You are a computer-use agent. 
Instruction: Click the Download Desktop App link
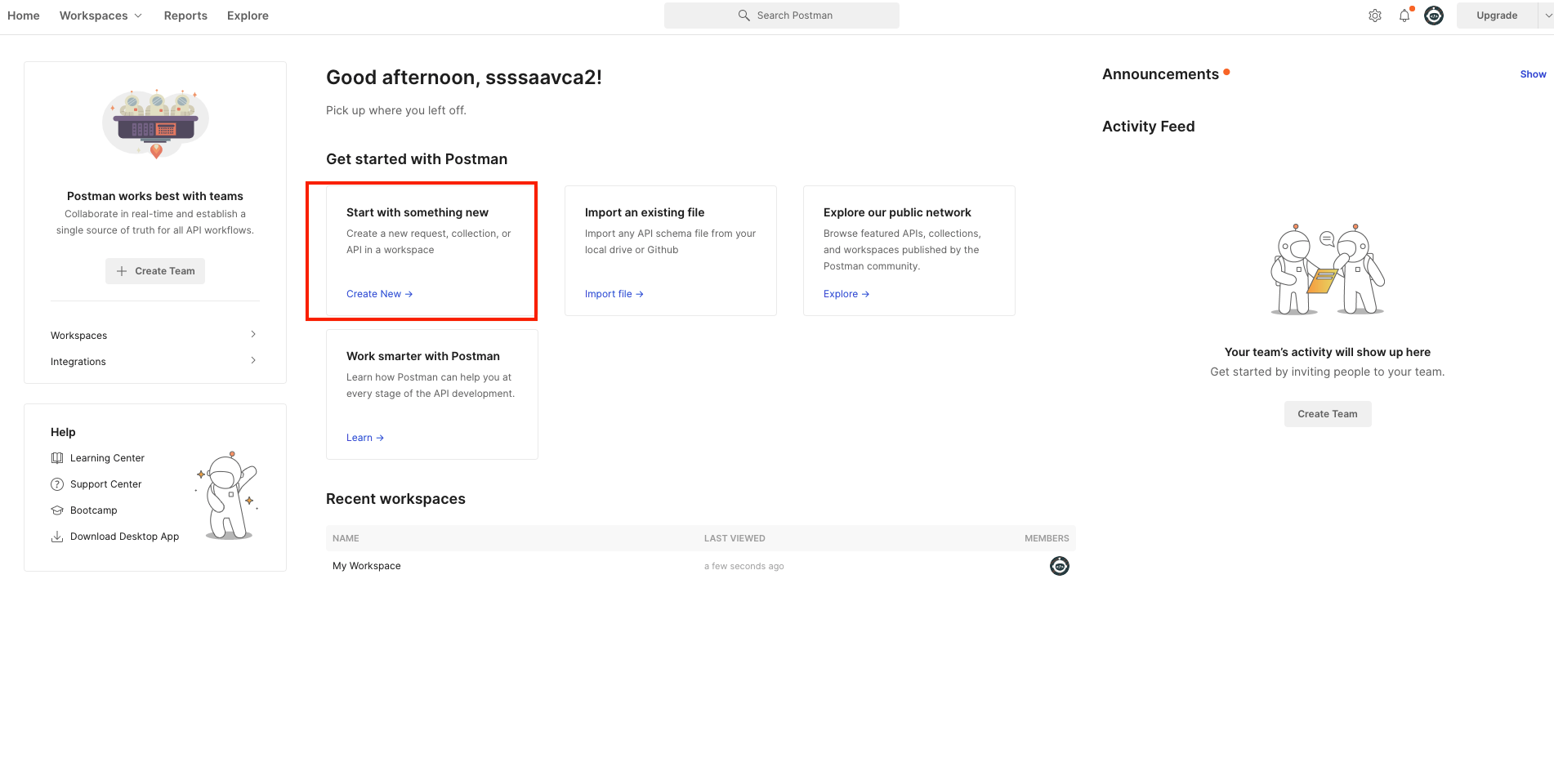[124, 537]
